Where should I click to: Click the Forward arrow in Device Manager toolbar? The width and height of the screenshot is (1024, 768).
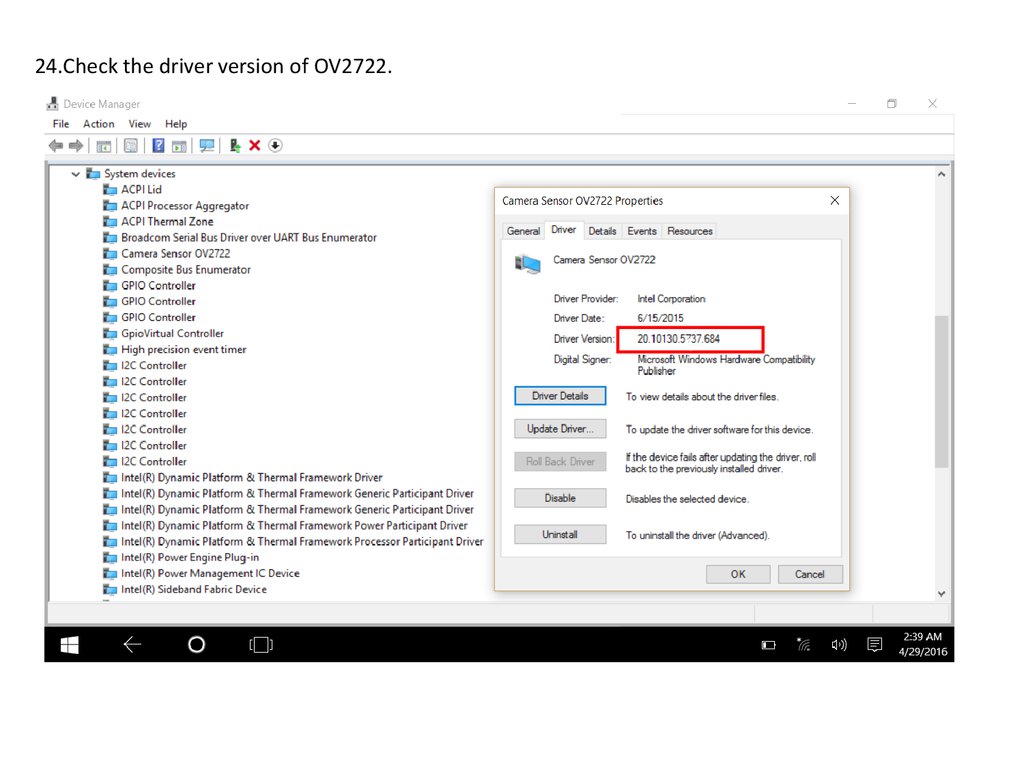pos(76,146)
